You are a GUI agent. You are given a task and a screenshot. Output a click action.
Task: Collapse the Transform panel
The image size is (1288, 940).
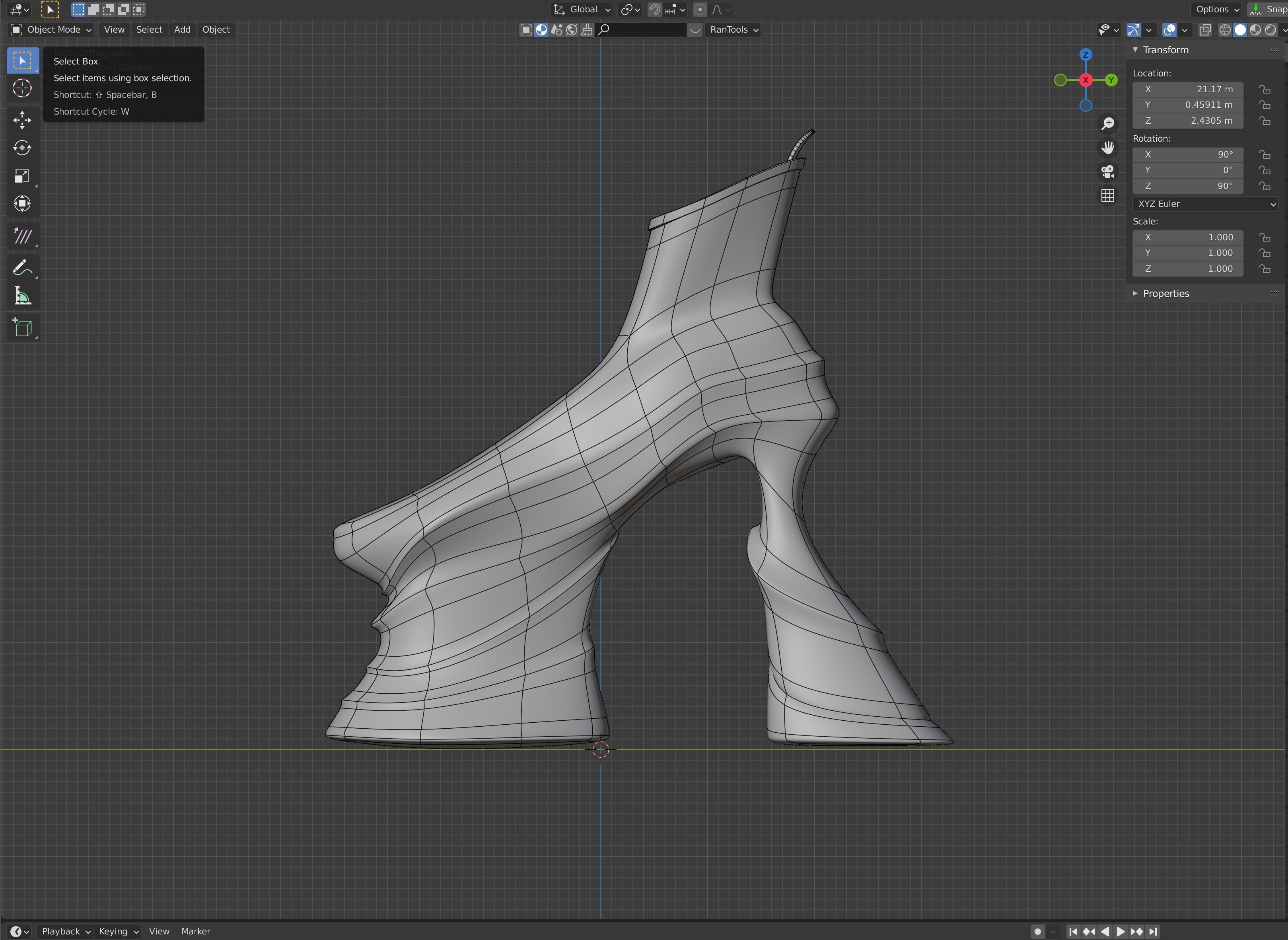pos(1135,50)
